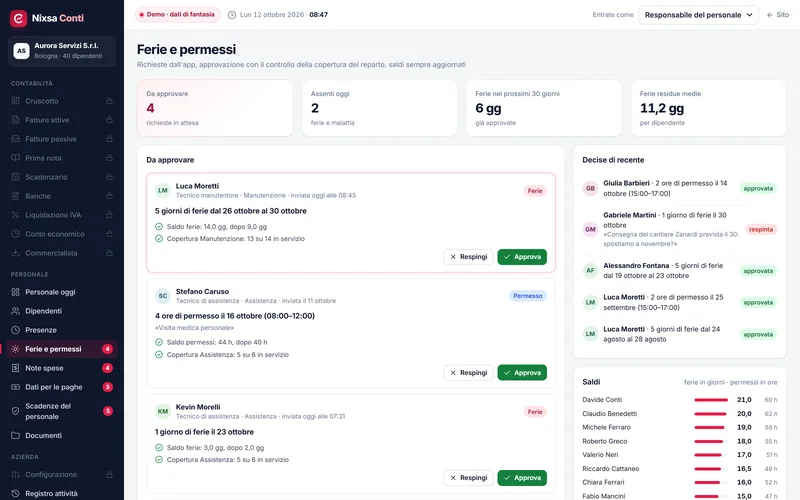Click the Liquidazione IVA percent icon

pos(15,215)
